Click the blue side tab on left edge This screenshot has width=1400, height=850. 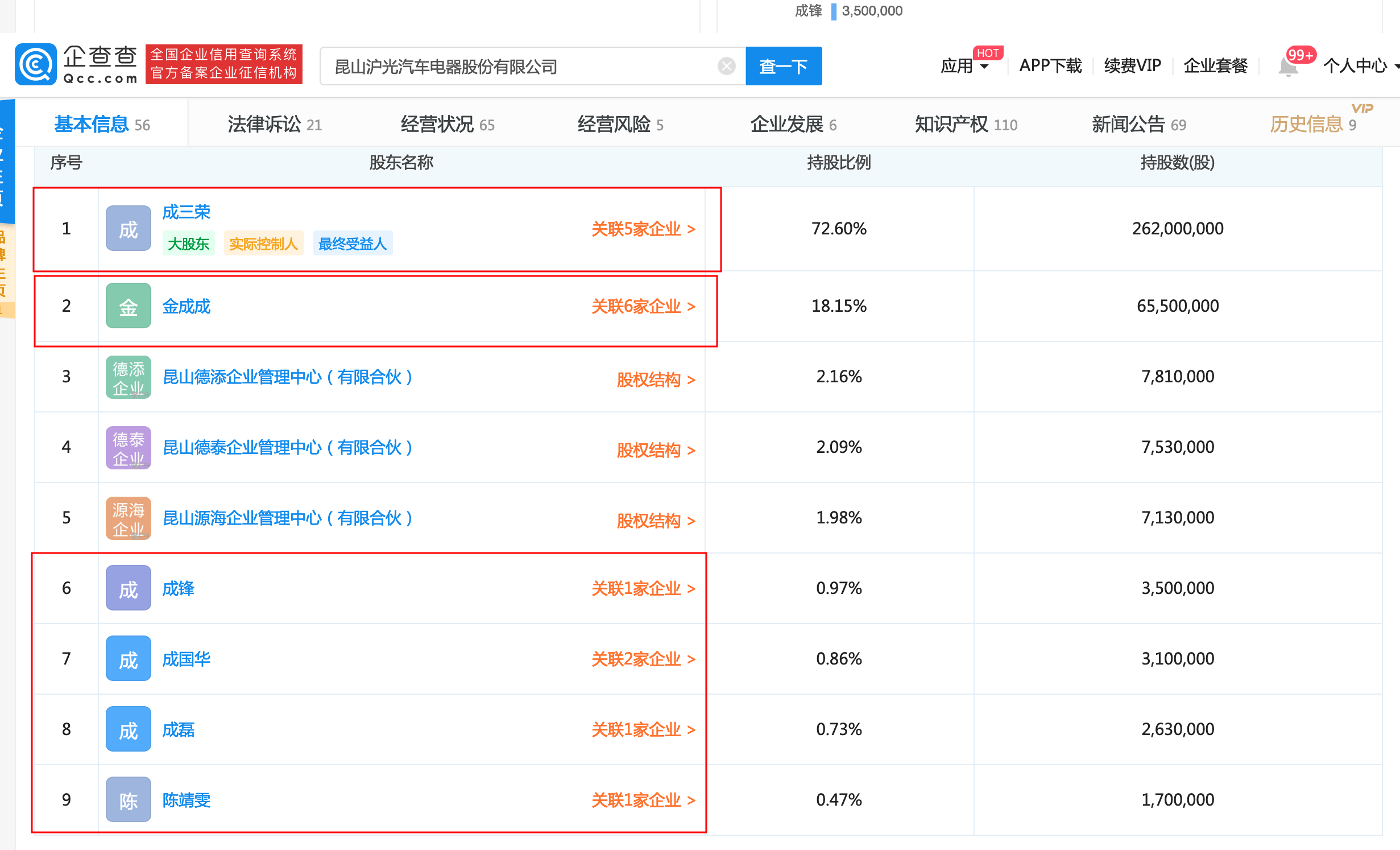(x=7, y=162)
